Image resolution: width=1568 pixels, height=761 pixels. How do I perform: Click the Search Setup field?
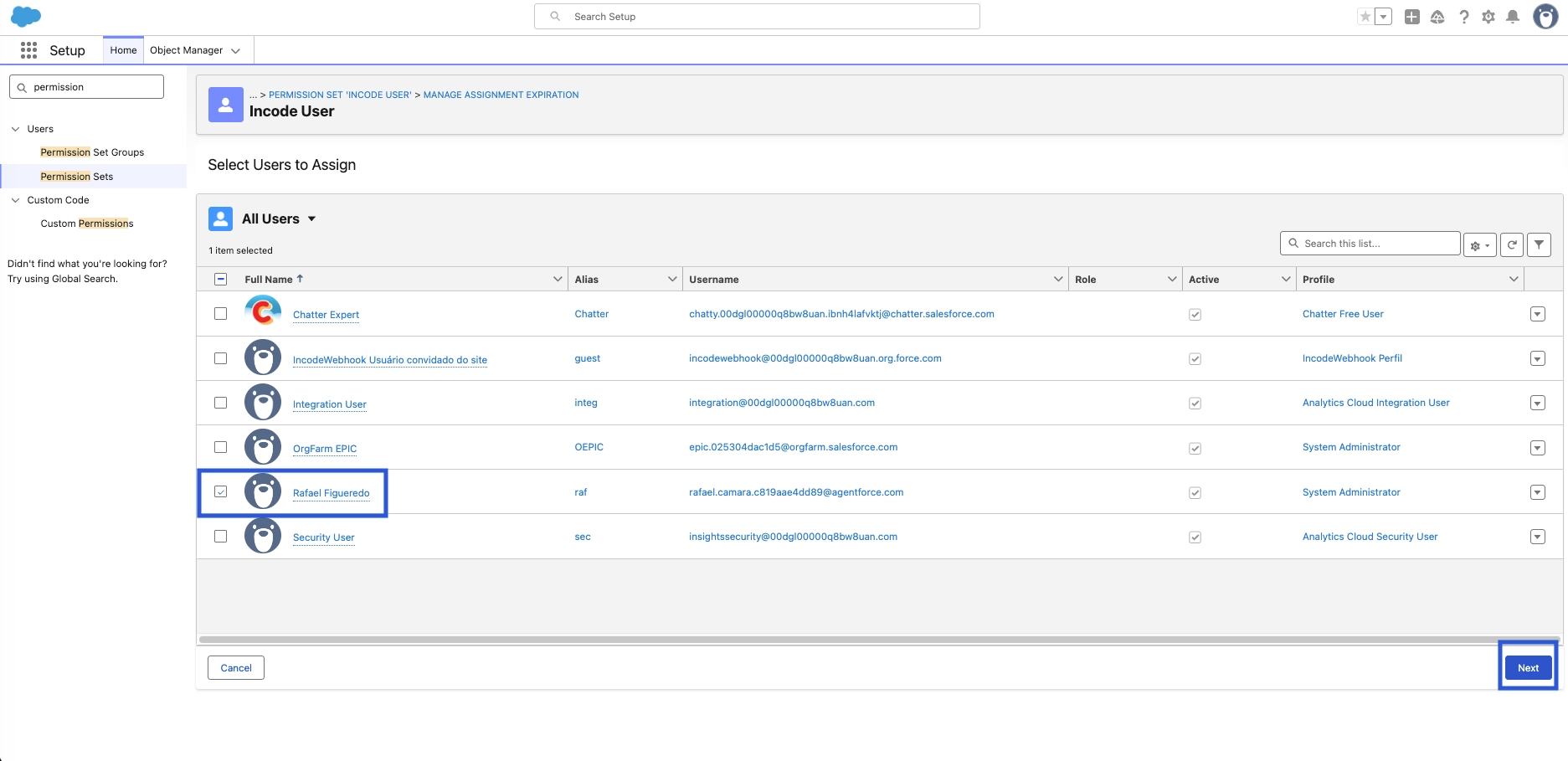[757, 17]
